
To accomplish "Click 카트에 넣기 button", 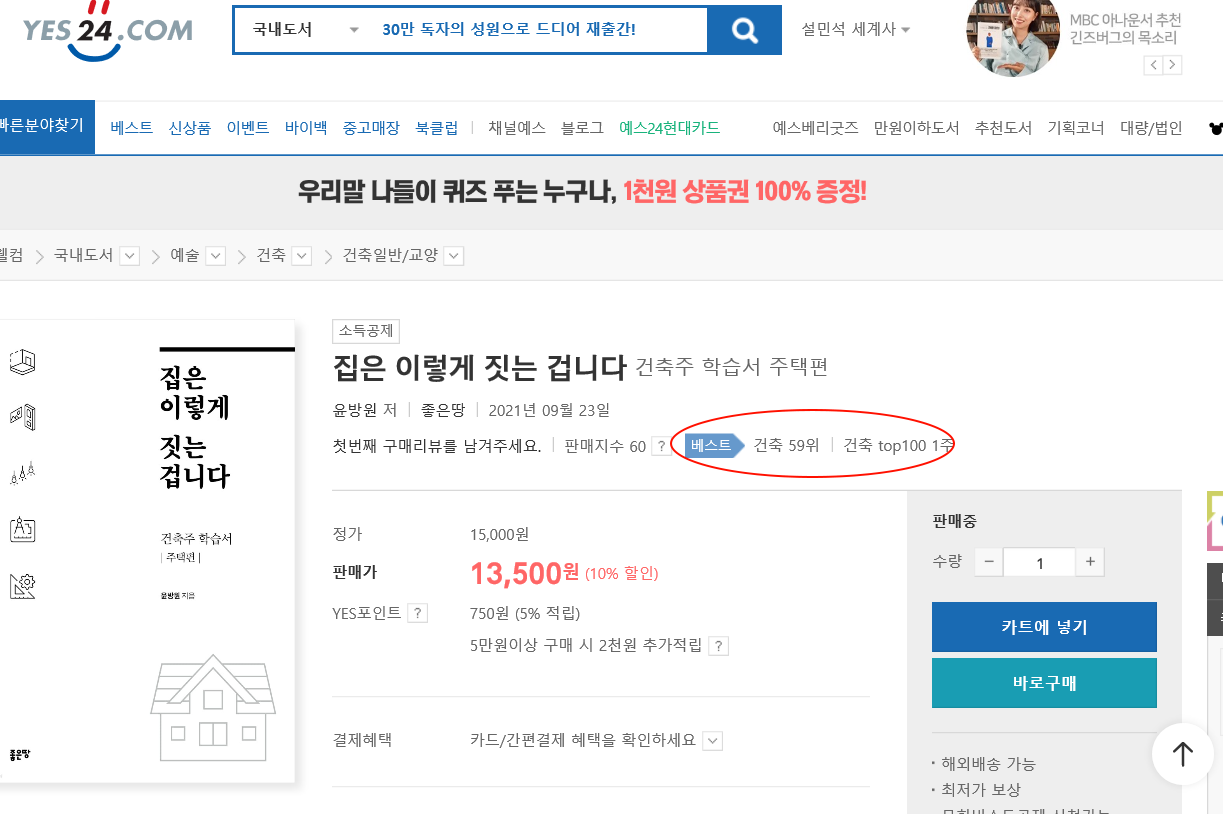I will tap(1044, 627).
